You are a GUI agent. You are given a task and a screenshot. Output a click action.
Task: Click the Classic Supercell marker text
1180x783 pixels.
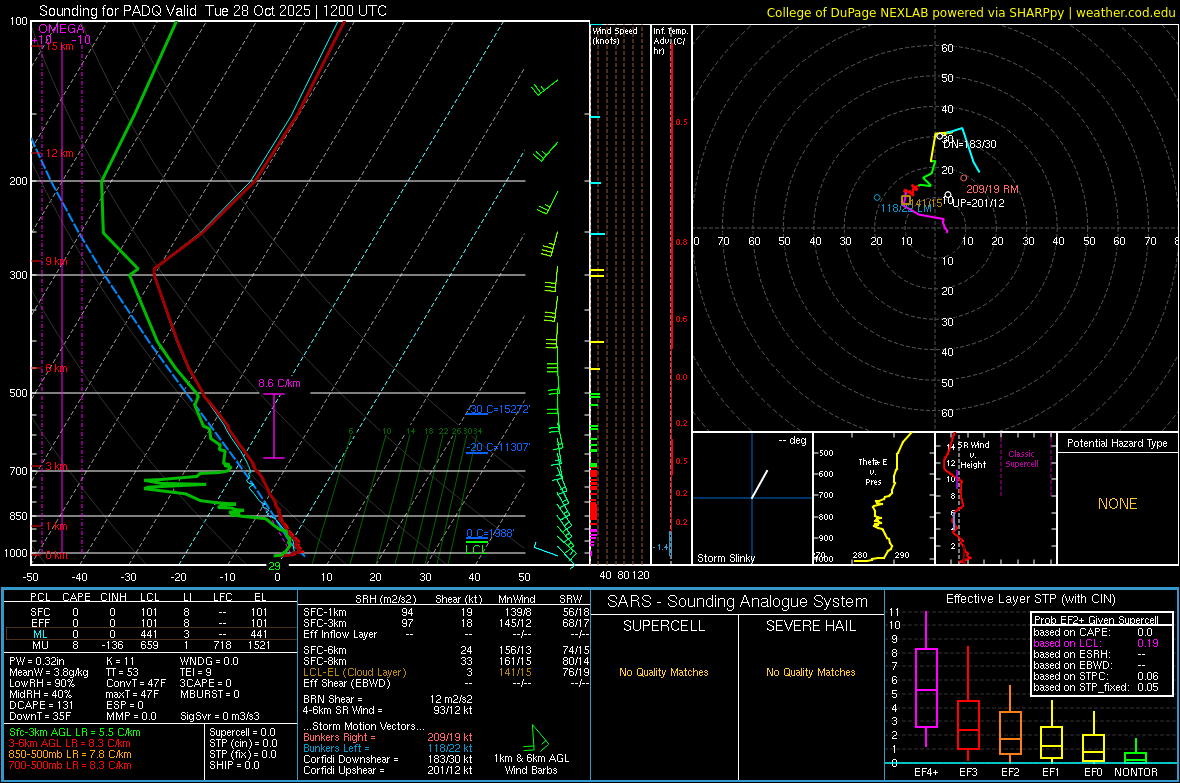point(1021,459)
